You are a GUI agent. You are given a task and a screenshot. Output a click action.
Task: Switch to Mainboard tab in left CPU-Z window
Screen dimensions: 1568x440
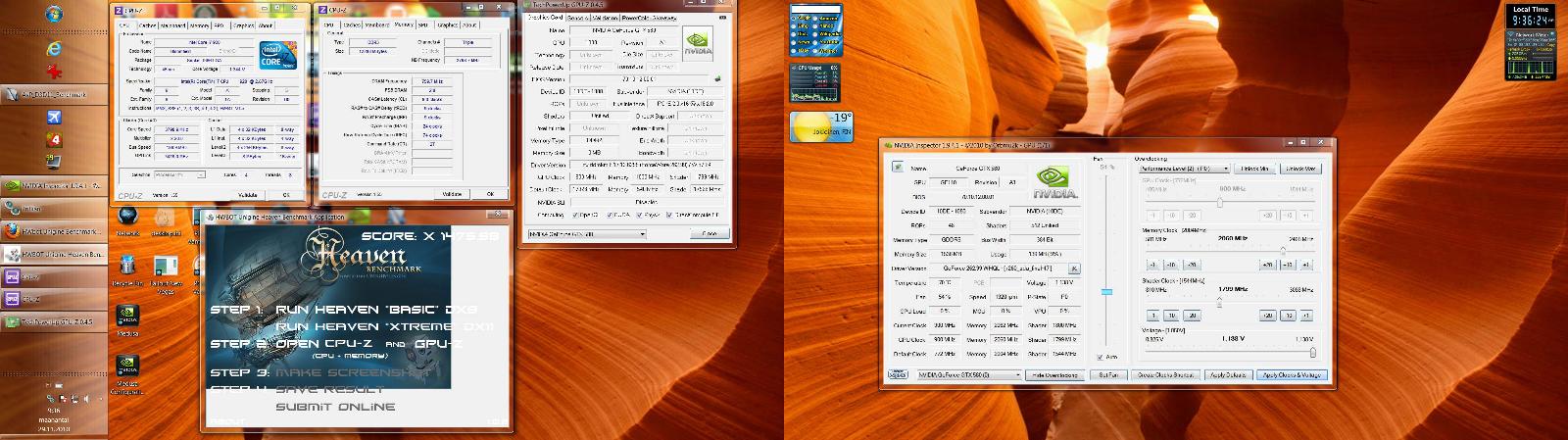tap(172, 25)
